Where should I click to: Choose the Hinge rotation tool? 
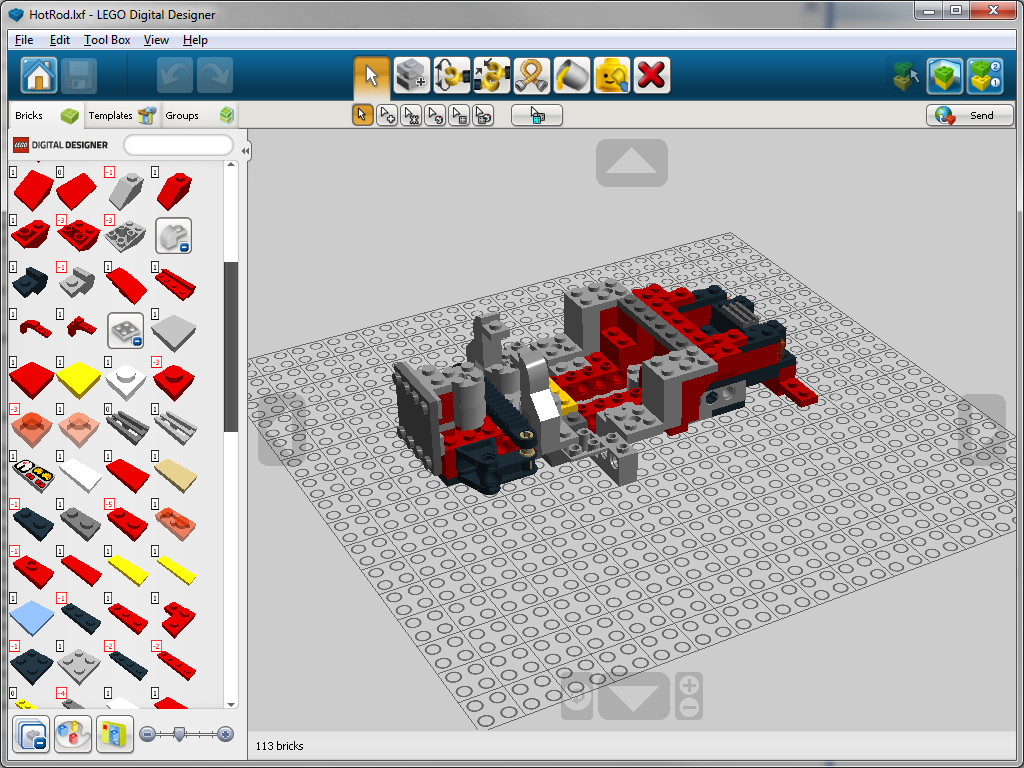coord(451,75)
